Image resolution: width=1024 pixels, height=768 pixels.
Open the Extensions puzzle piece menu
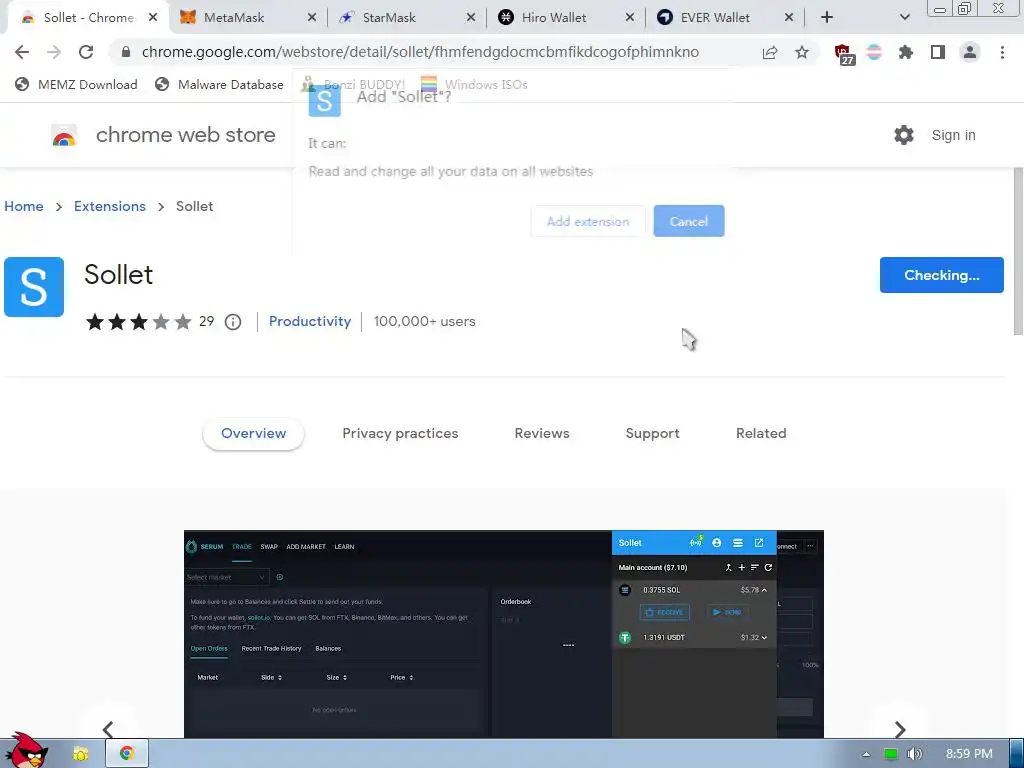tap(905, 52)
